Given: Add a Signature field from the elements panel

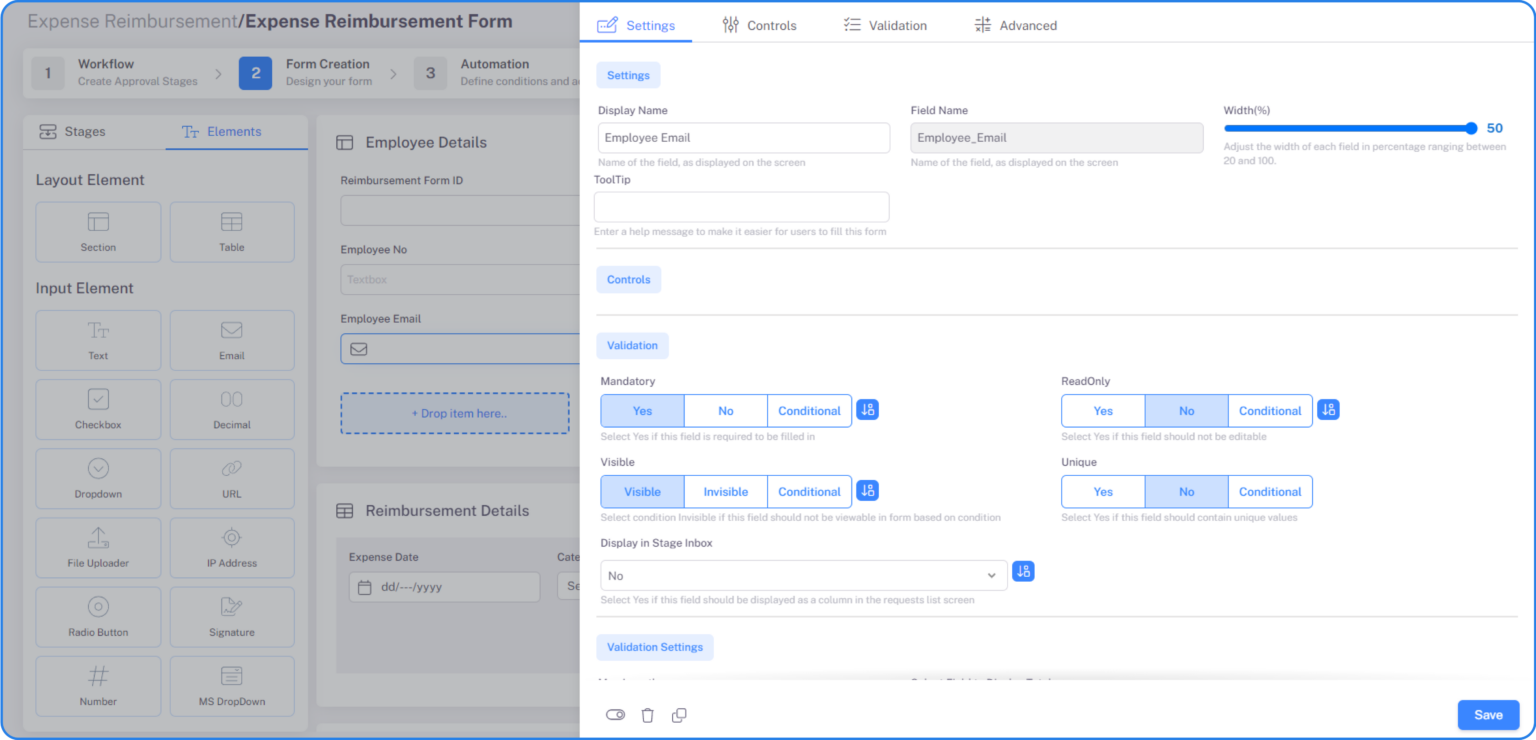Looking at the screenshot, I should point(231,617).
